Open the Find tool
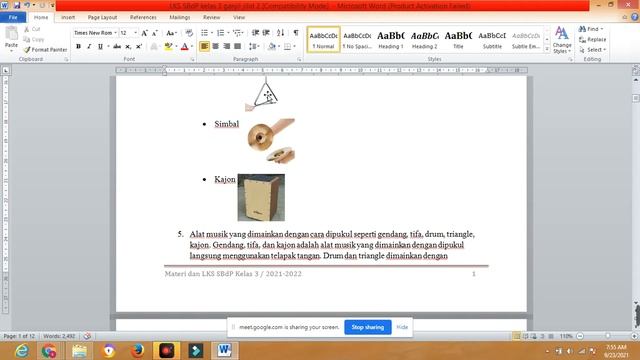This screenshot has height=360, width=640. (589, 29)
